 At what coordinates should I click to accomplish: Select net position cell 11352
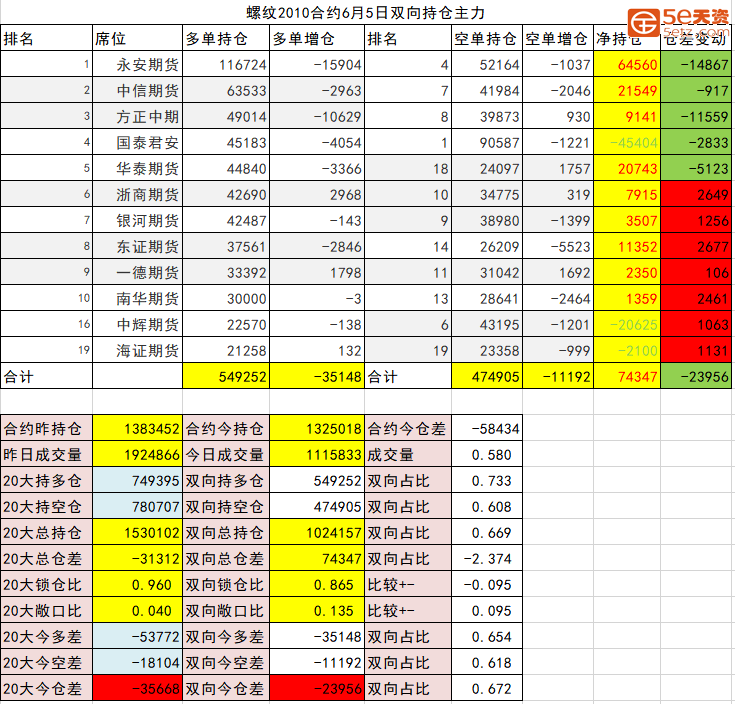(627, 246)
